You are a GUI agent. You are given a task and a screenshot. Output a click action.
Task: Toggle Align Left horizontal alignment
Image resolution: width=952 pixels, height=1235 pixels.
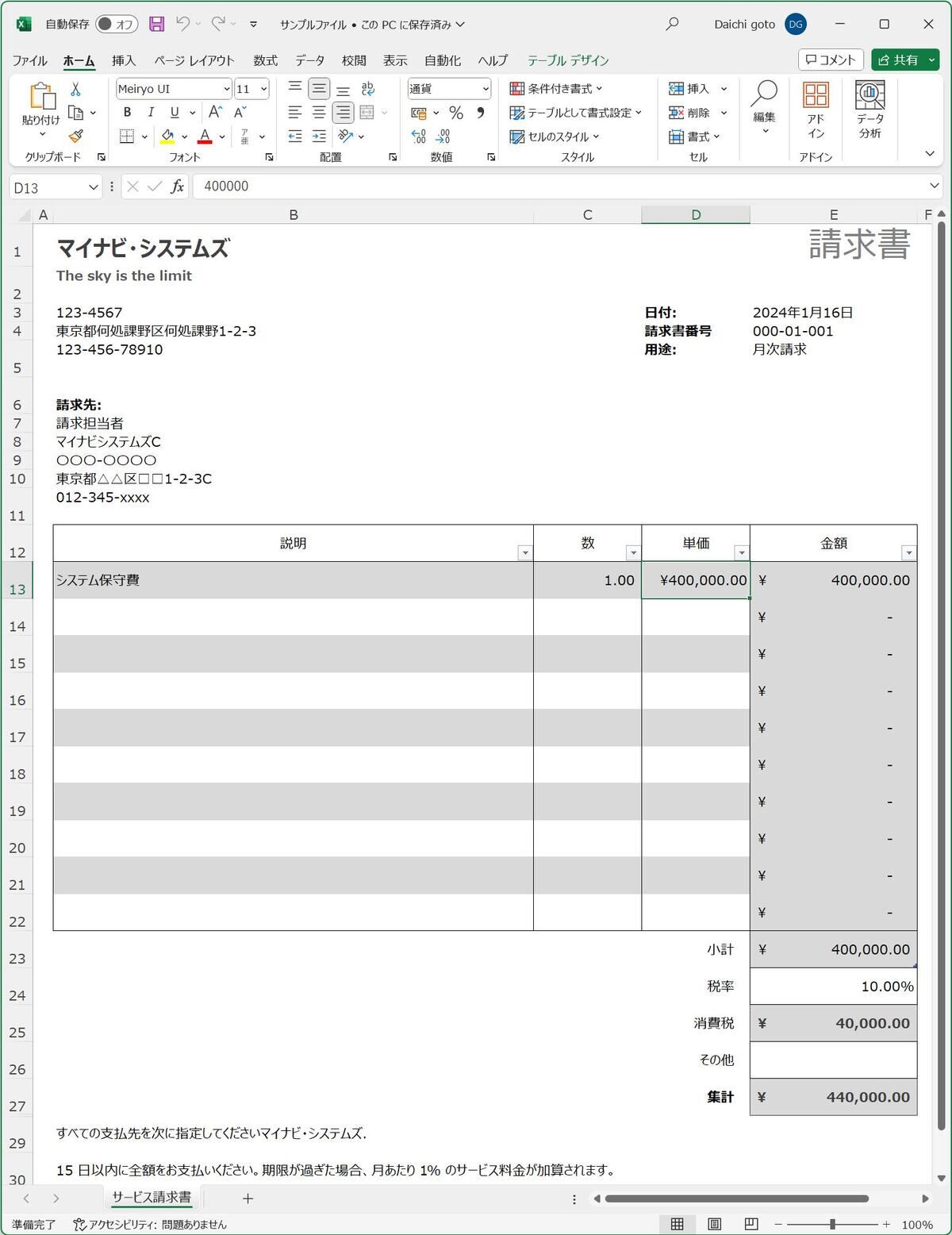click(x=295, y=113)
